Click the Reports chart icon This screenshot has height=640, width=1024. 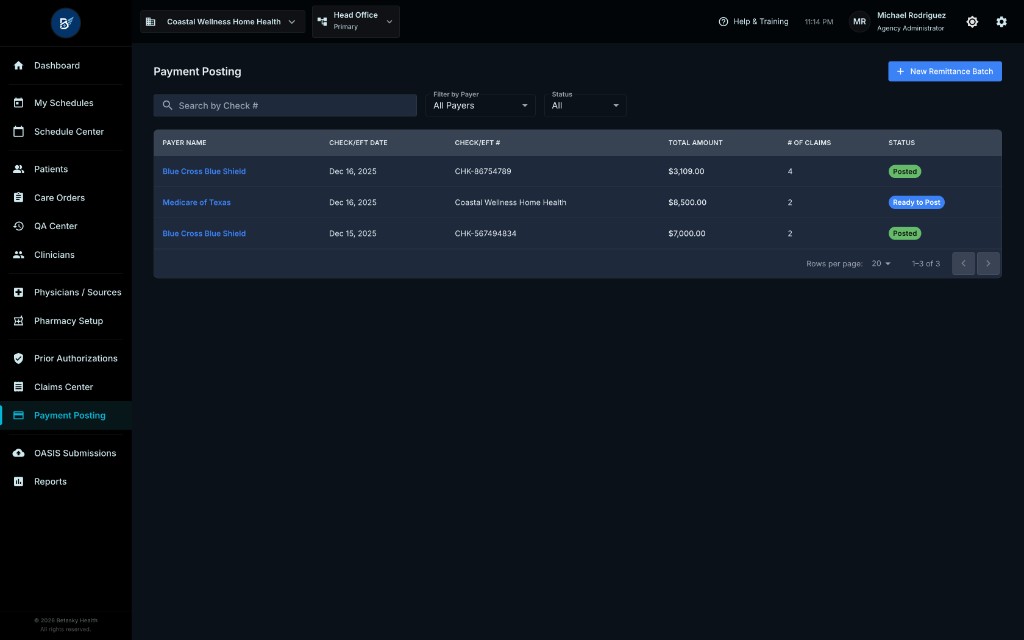tap(18, 481)
